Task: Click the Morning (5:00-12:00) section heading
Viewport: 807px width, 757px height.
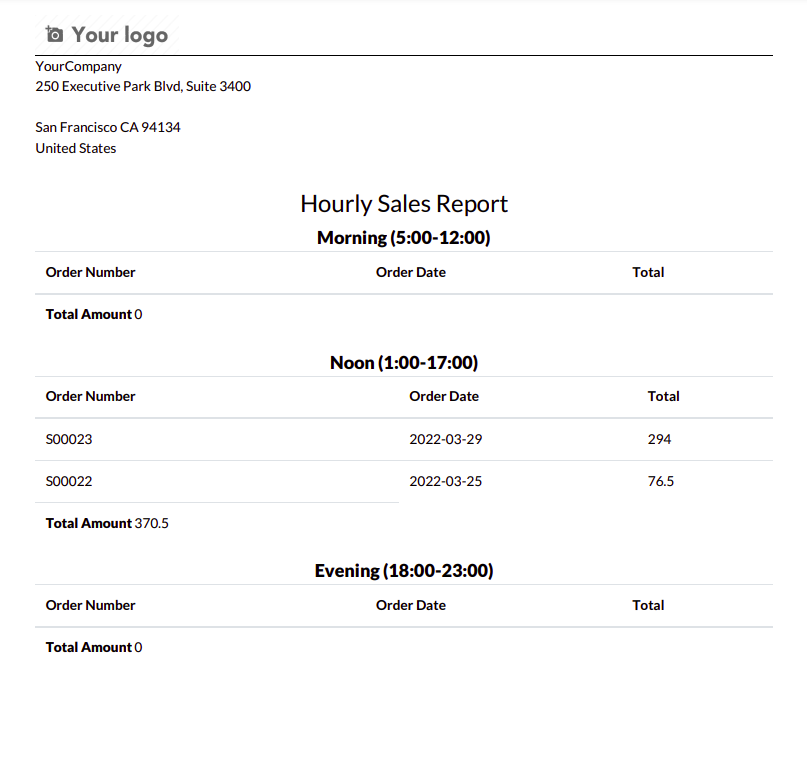Action: pos(403,238)
